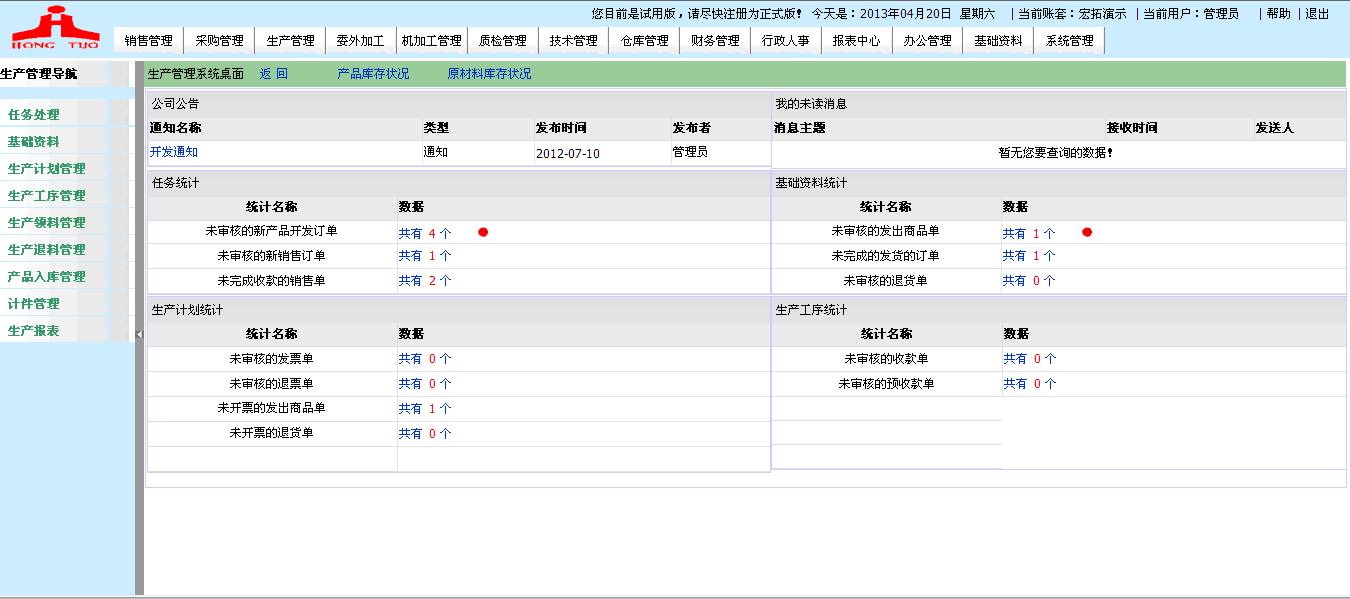Click the 返回 link
This screenshot has width=1350, height=599.
273,74
